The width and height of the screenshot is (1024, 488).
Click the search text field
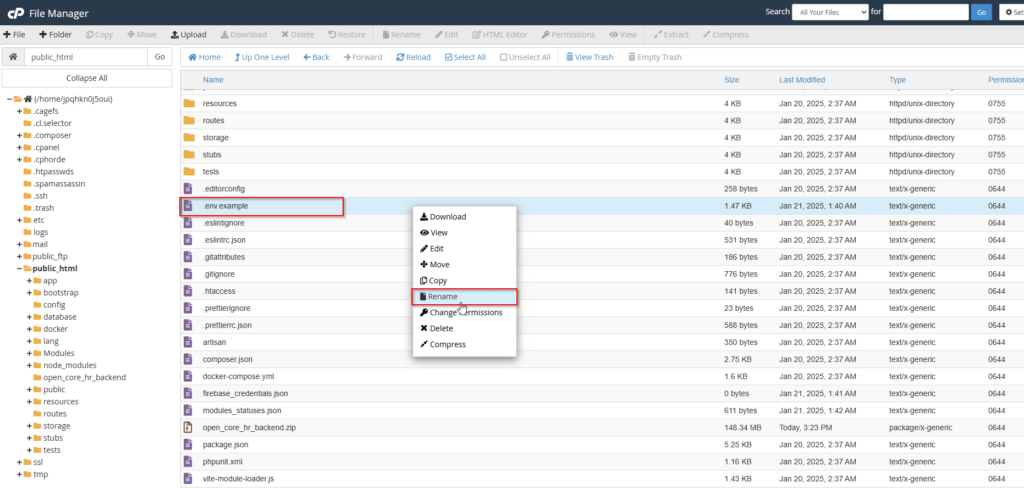pyautogui.click(x=926, y=12)
